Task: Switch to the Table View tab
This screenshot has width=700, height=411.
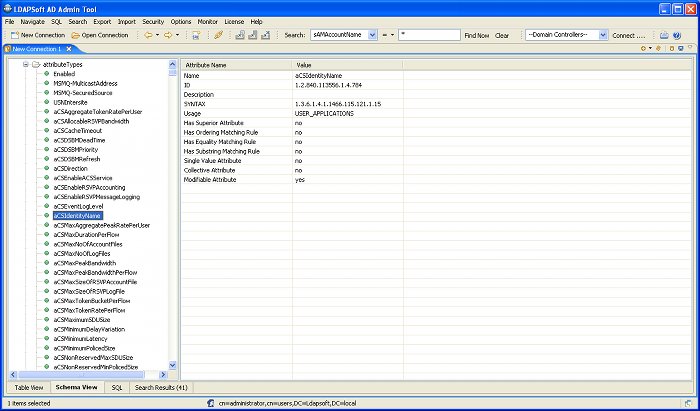Action: click(28, 386)
